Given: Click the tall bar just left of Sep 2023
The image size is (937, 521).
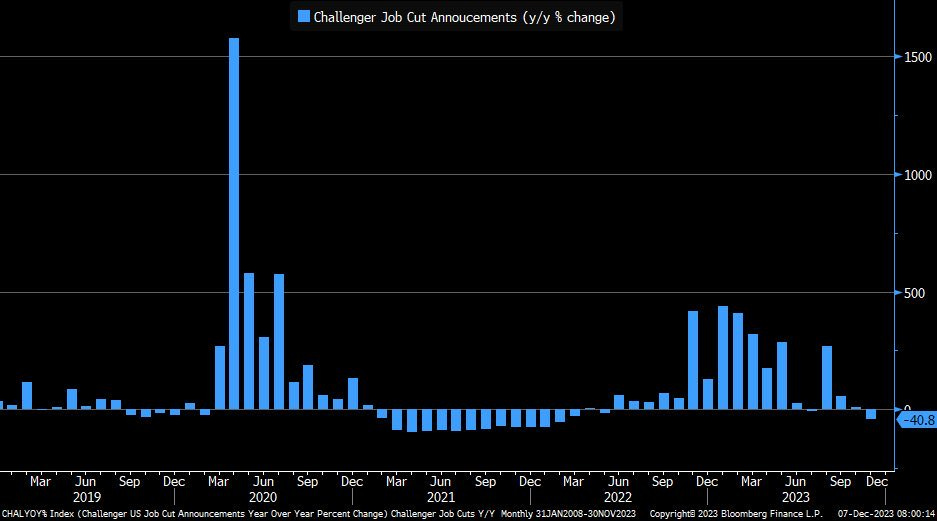Looking at the screenshot, I should click(827, 377).
